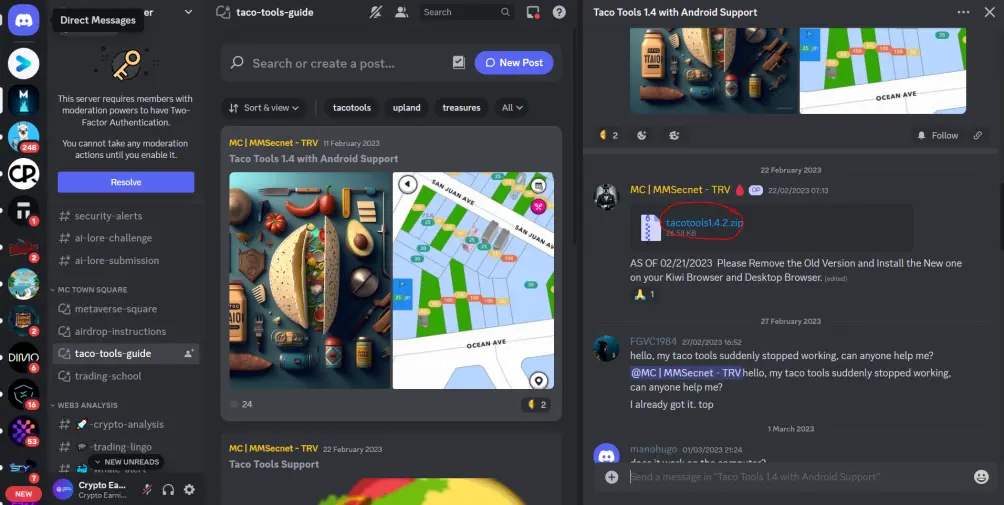Click the red NEW pill in server list

tap(23, 494)
